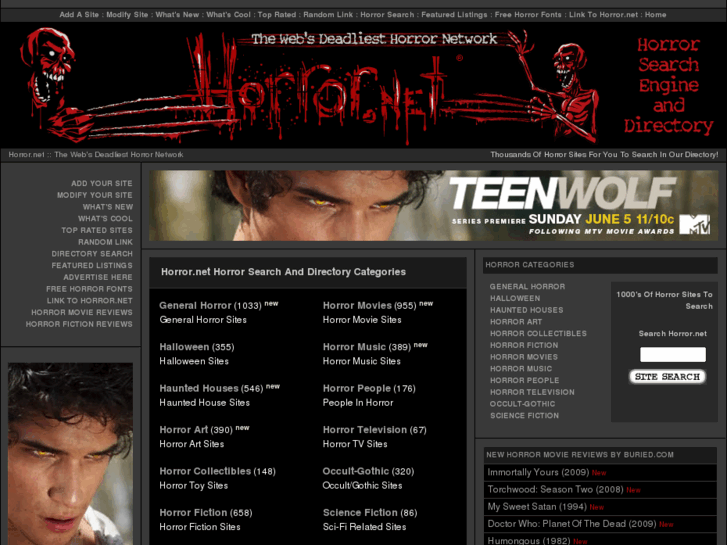The image size is (727, 545).
Task: Select What's New in top navigation bar
Action: click(x=177, y=15)
